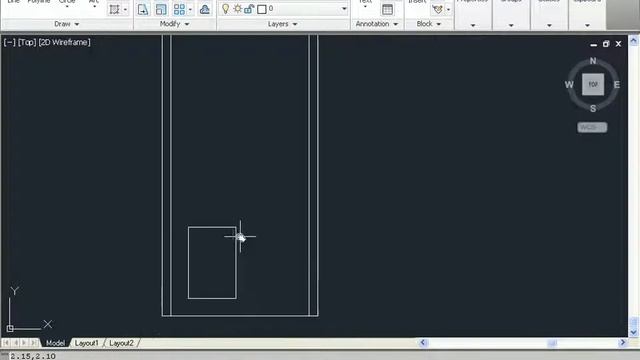Image resolution: width=640 pixels, height=360 pixels.
Task: Select the Scale tool in Modify panel
Action: 161,9
